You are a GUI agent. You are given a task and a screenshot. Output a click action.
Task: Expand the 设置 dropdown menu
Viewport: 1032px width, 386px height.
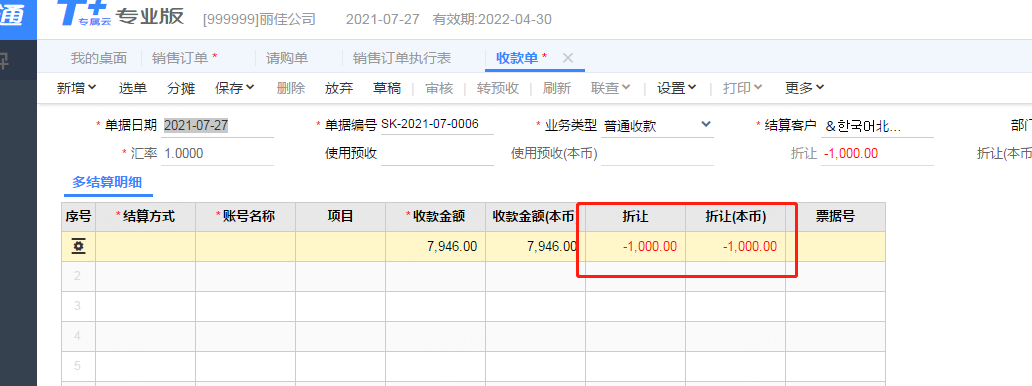677,88
